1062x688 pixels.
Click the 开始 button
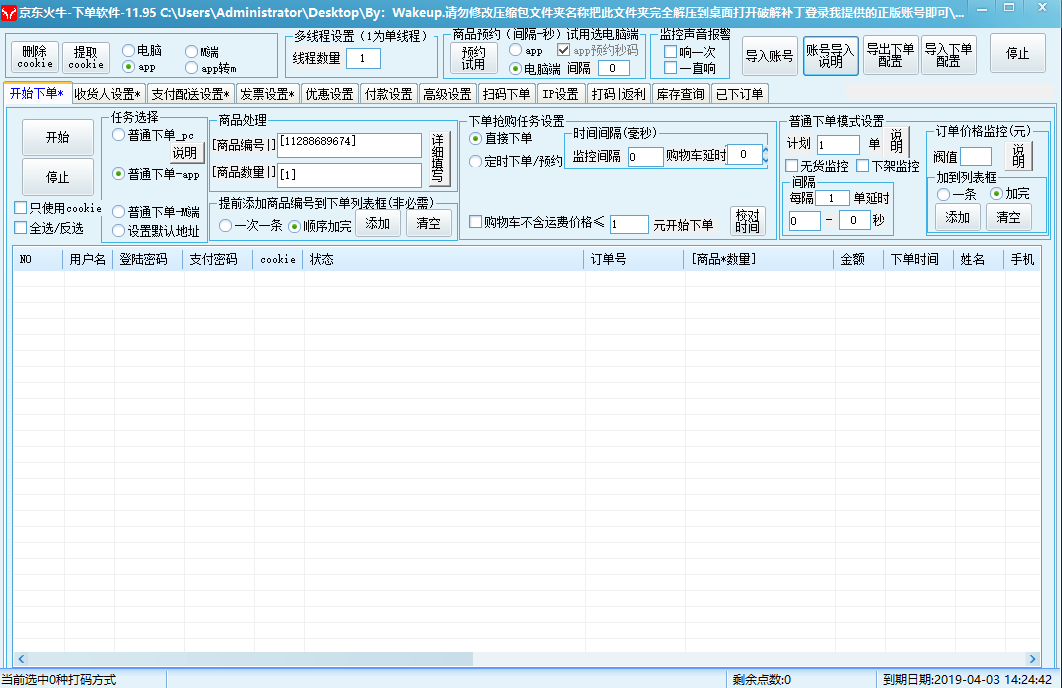point(58,137)
